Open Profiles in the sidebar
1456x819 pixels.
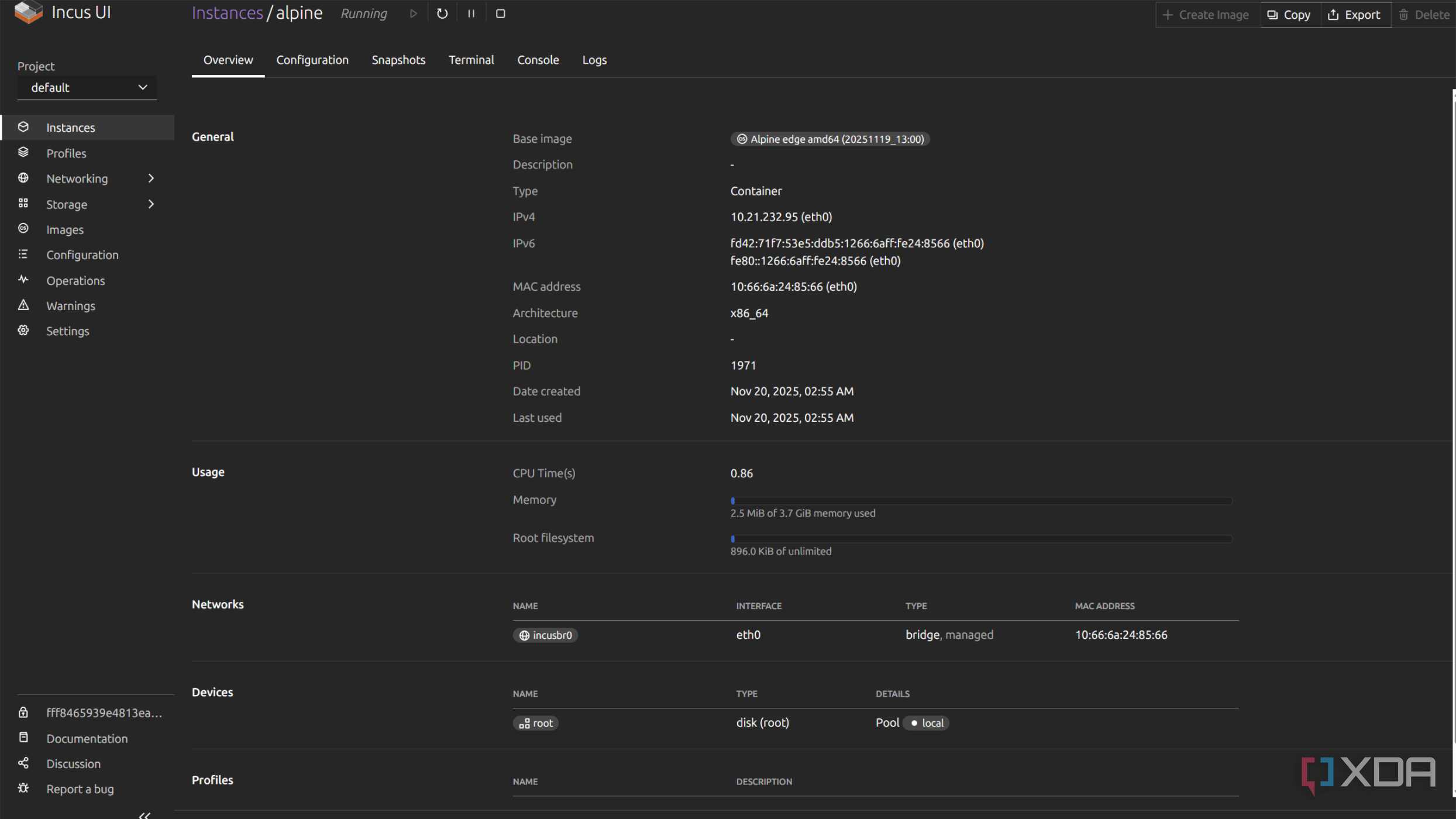tap(88, 153)
